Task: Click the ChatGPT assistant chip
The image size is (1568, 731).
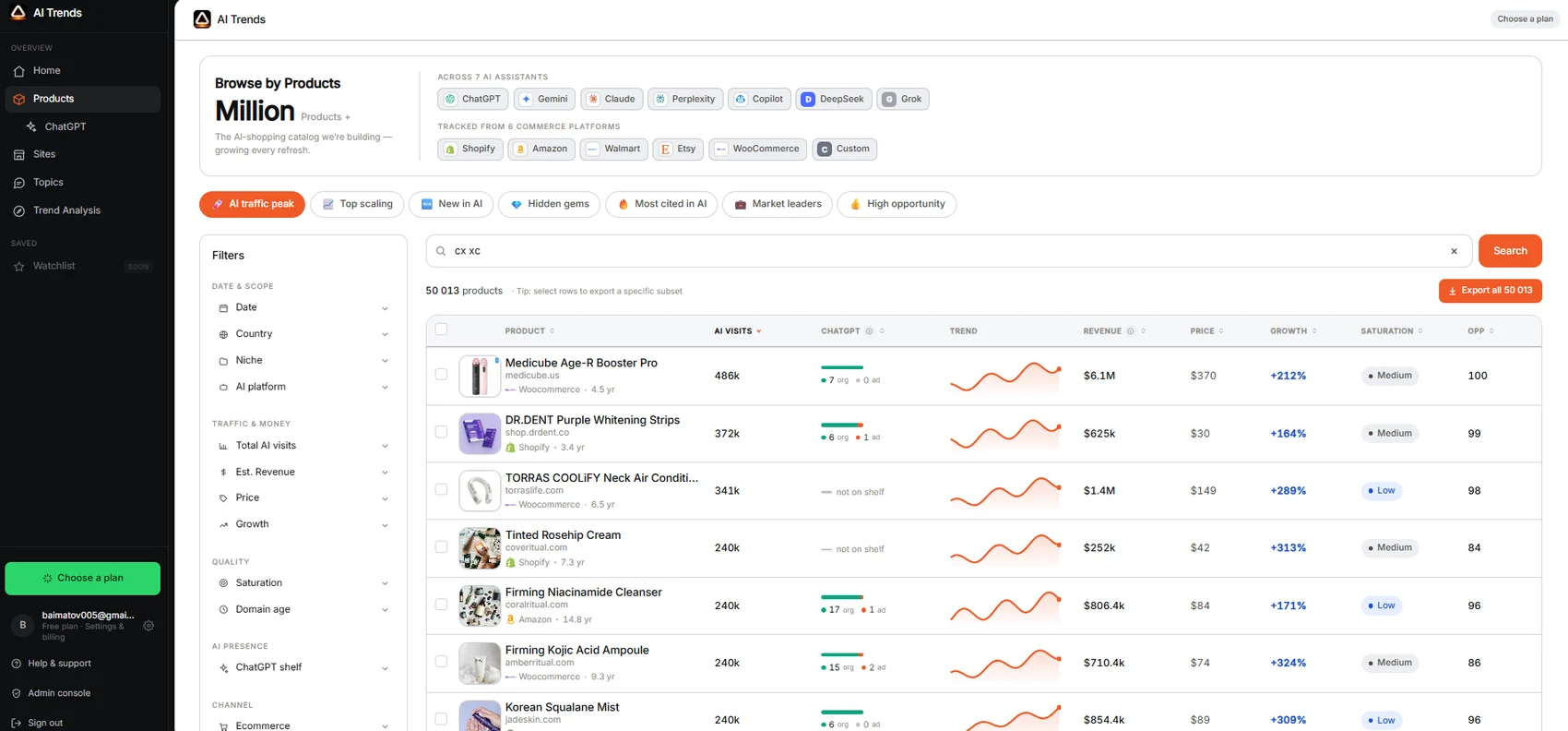Action: tap(473, 99)
